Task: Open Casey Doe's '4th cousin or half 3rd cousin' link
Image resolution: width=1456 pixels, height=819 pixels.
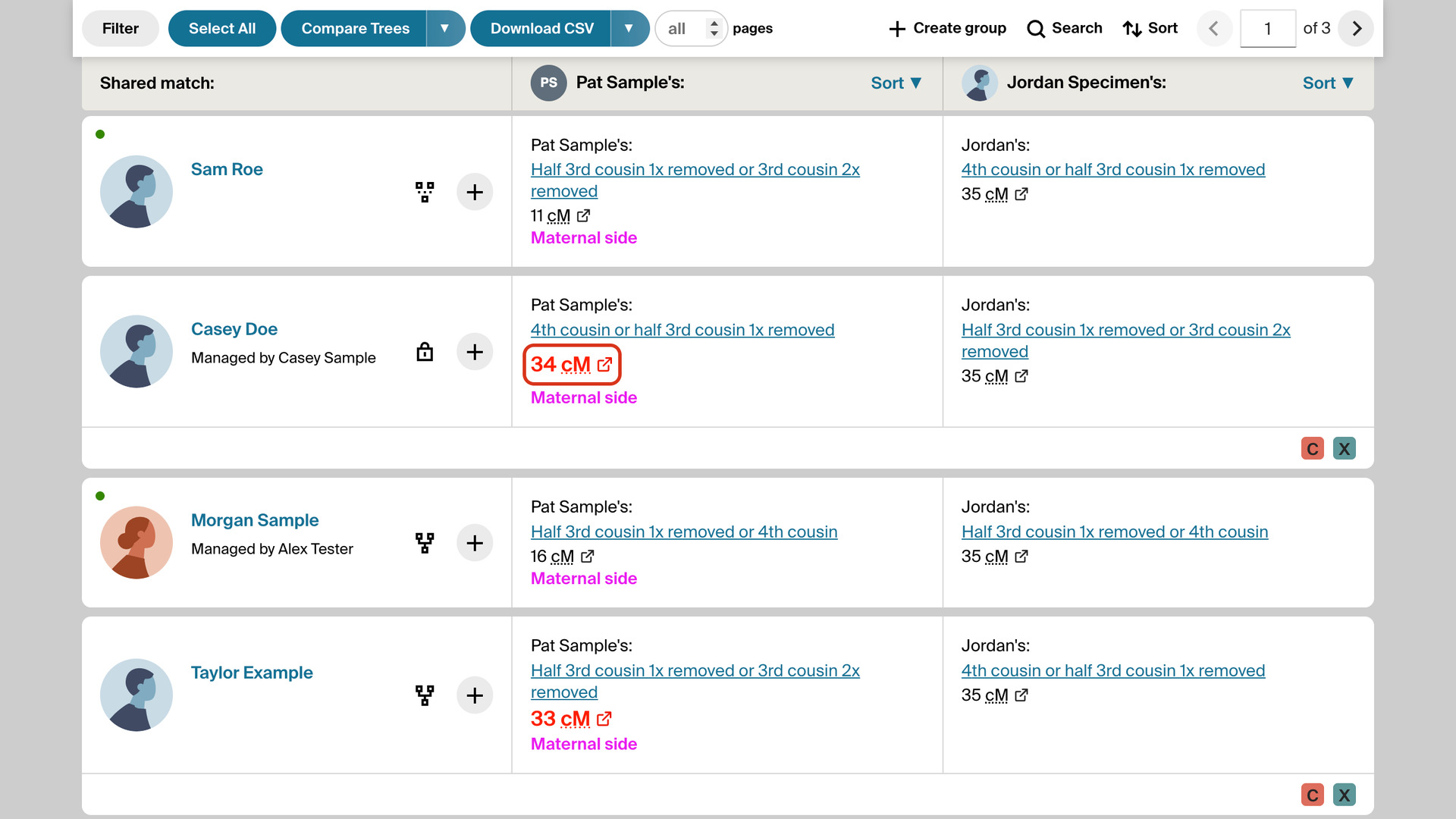Action: coord(682,331)
